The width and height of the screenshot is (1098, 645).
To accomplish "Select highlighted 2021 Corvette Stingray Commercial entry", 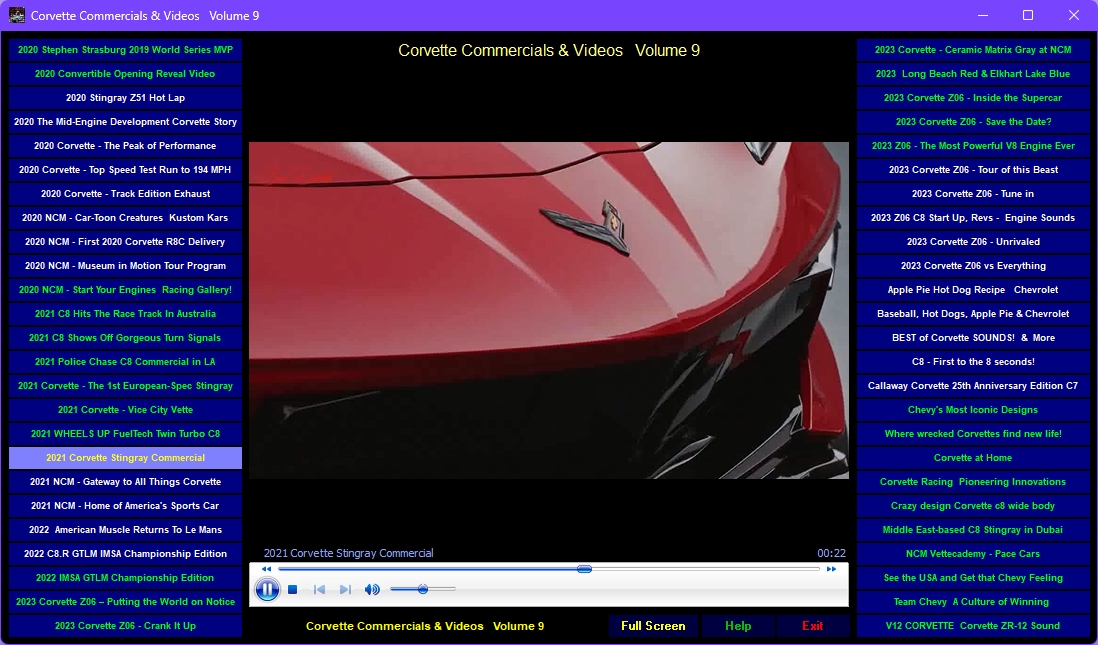I will click(125, 458).
